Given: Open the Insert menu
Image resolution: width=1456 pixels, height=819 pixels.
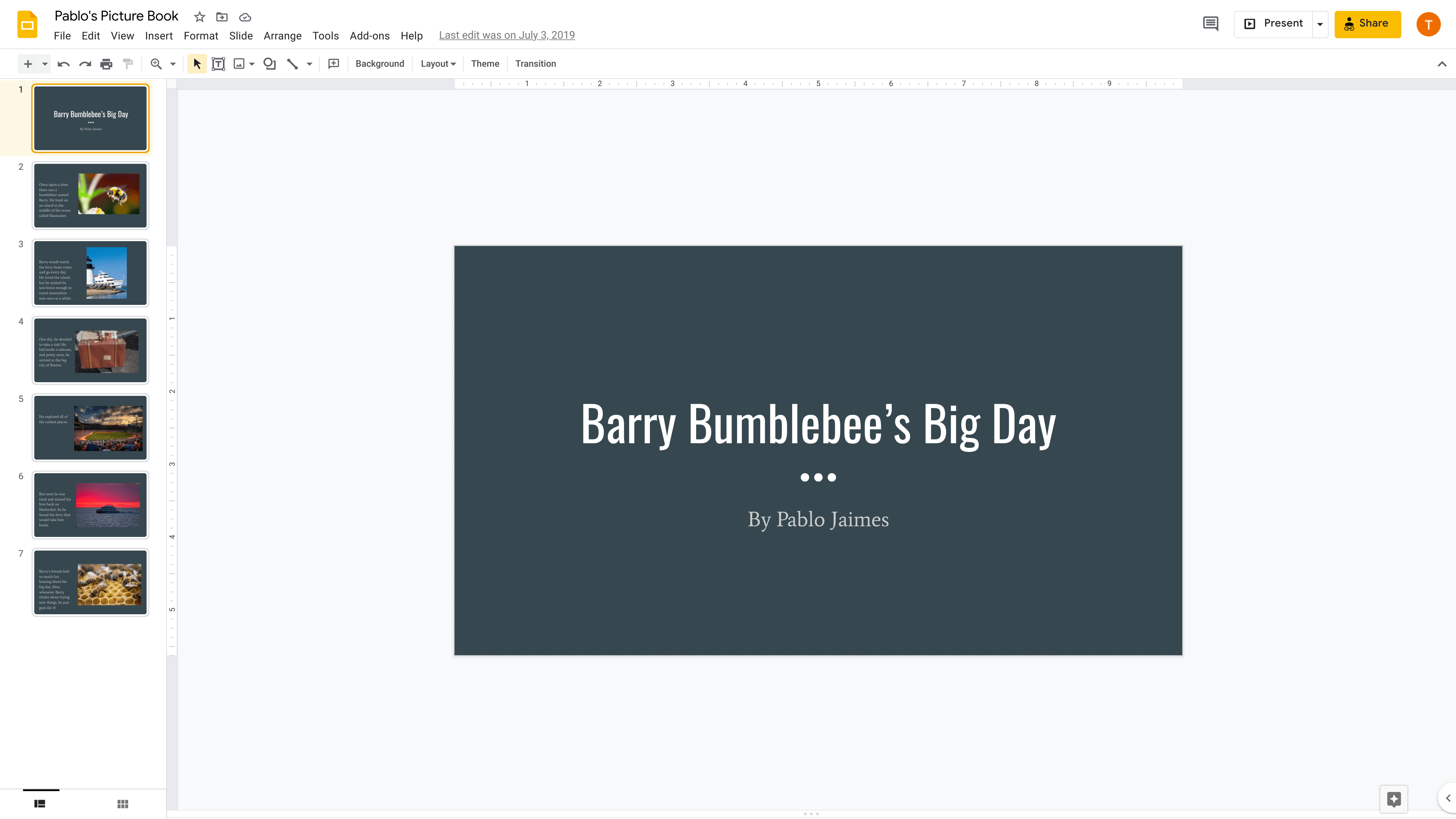Looking at the screenshot, I should click(x=158, y=36).
